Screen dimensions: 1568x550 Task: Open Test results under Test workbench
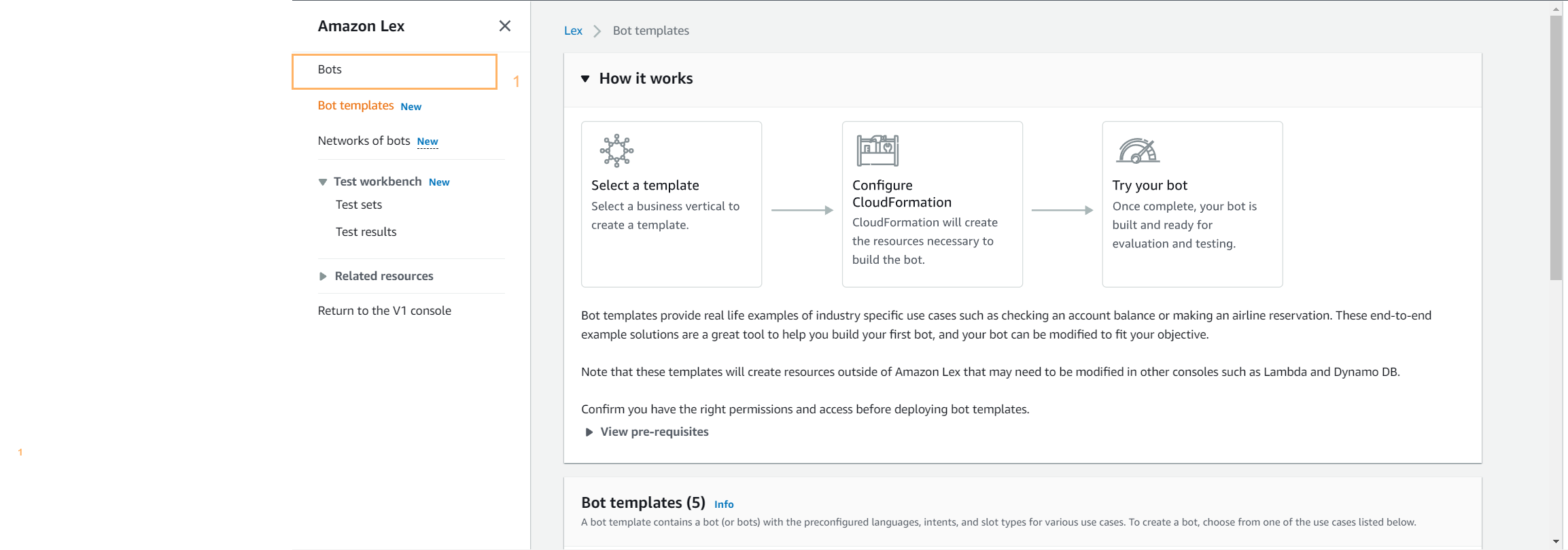pos(366,232)
